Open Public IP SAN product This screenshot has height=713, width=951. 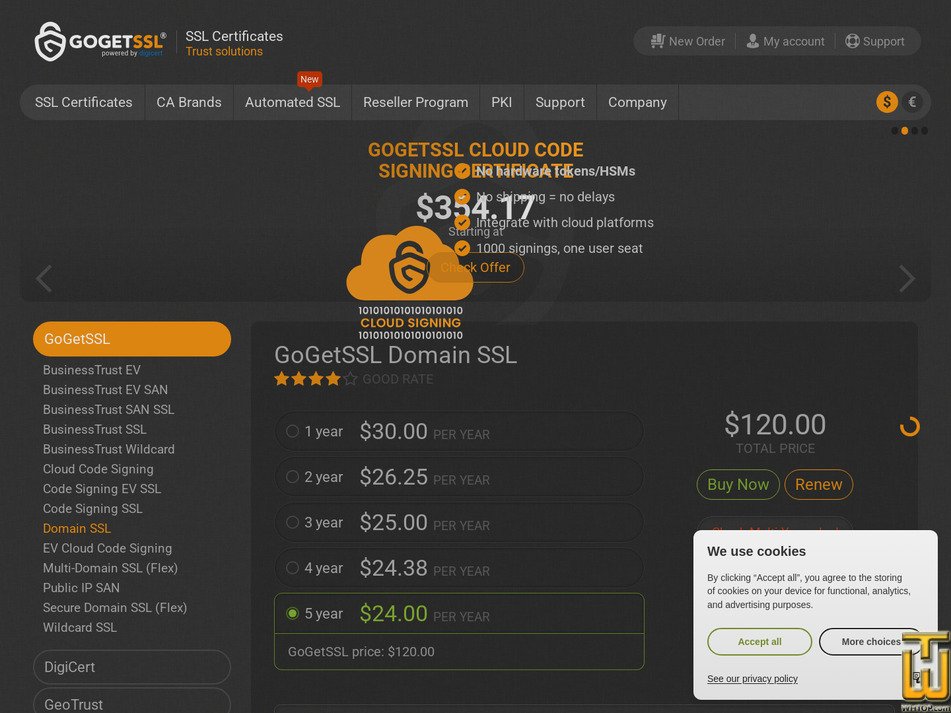pos(81,587)
